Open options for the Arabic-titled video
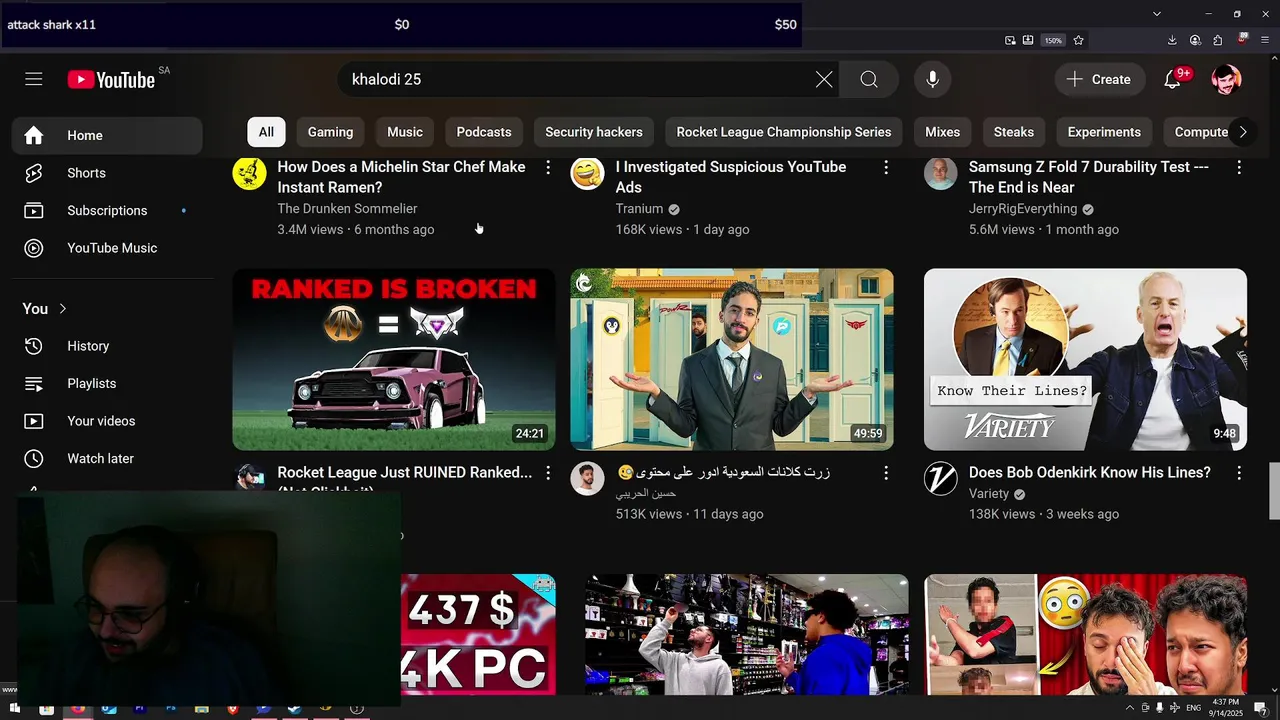 [886, 473]
